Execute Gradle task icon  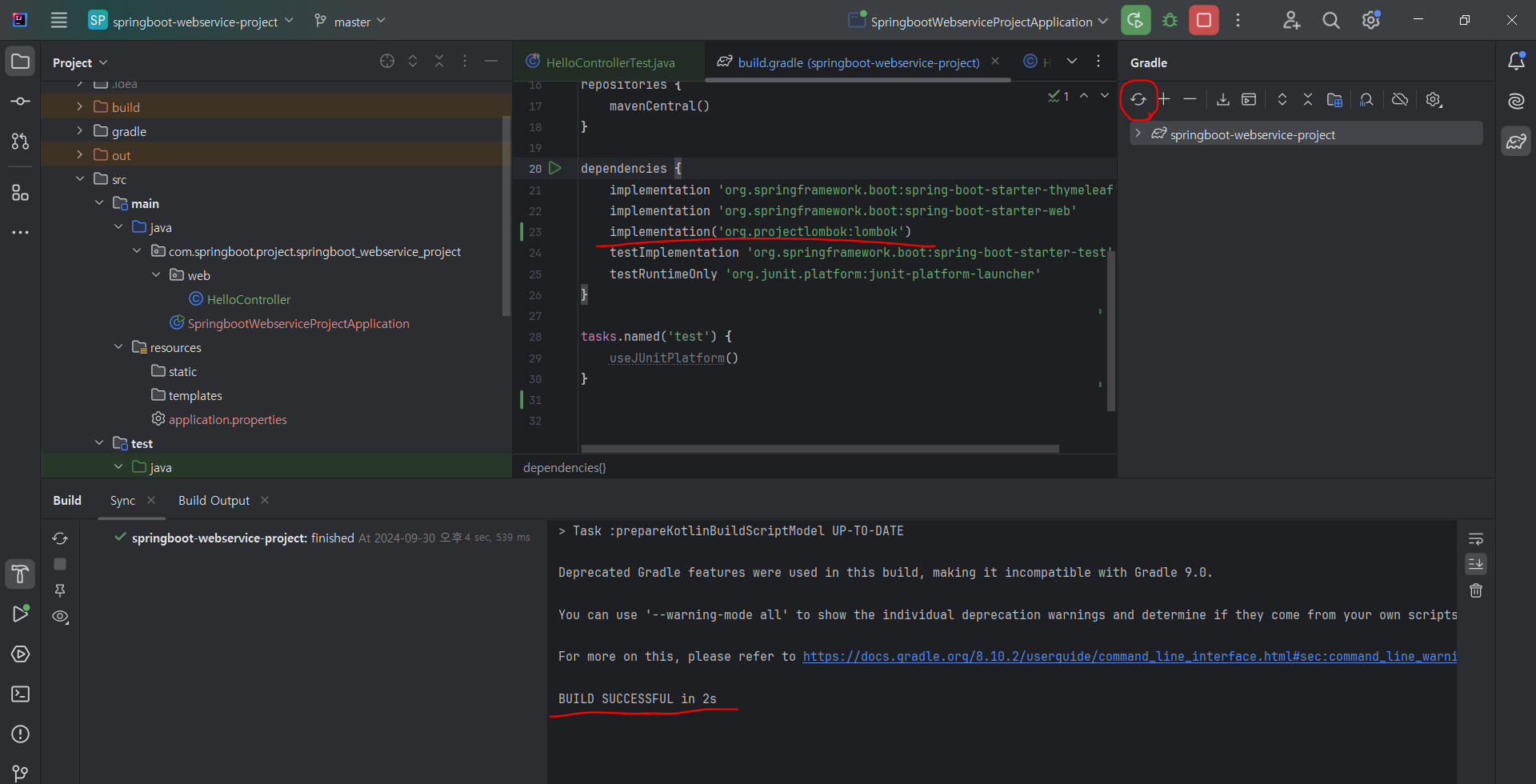1249,99
